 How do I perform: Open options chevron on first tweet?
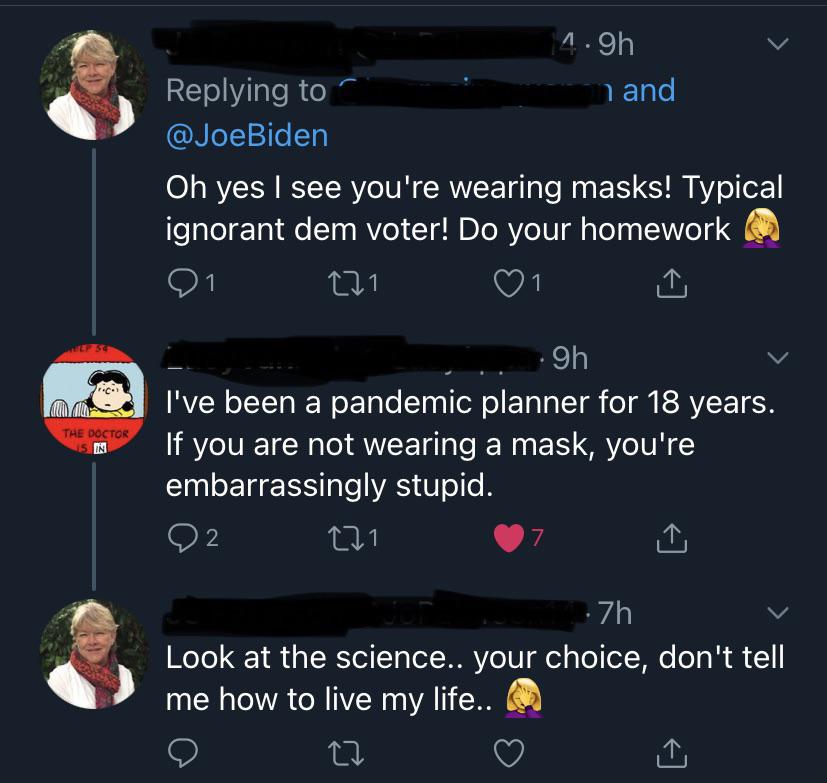778,45
